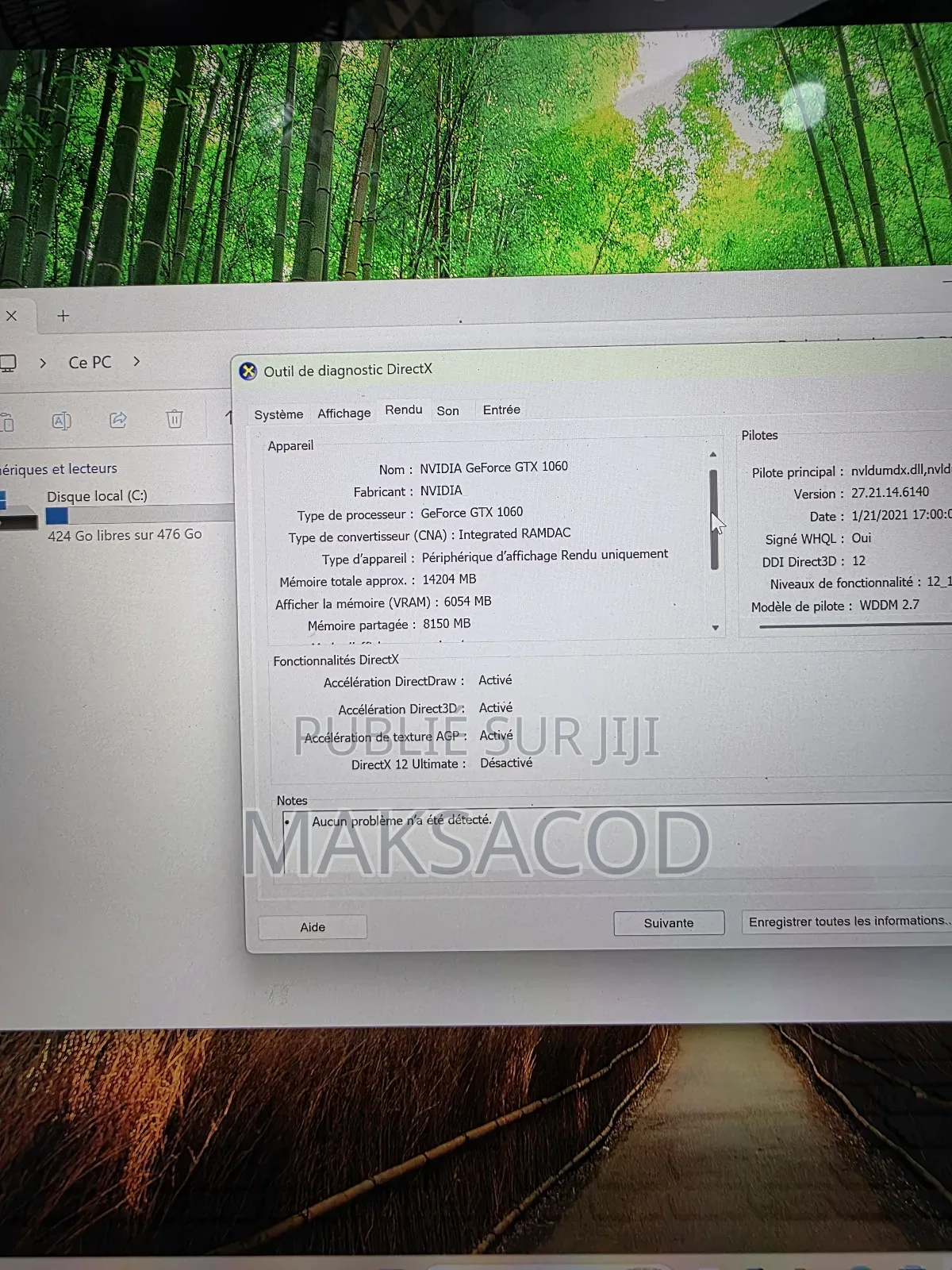952x1270 pixels.
Task: Click Enregistrer toutes les informations button
Action: pyautogui.click(x=847, y=921)
